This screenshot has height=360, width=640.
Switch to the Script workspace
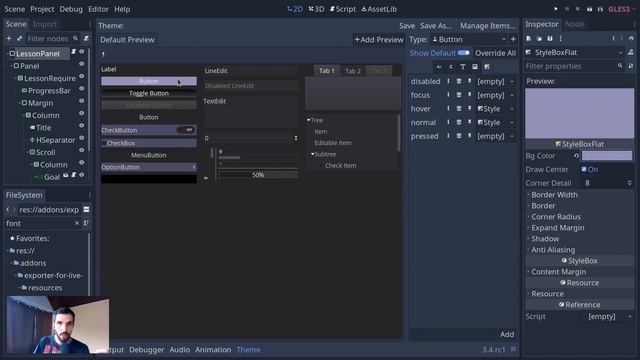pos(342,9)
